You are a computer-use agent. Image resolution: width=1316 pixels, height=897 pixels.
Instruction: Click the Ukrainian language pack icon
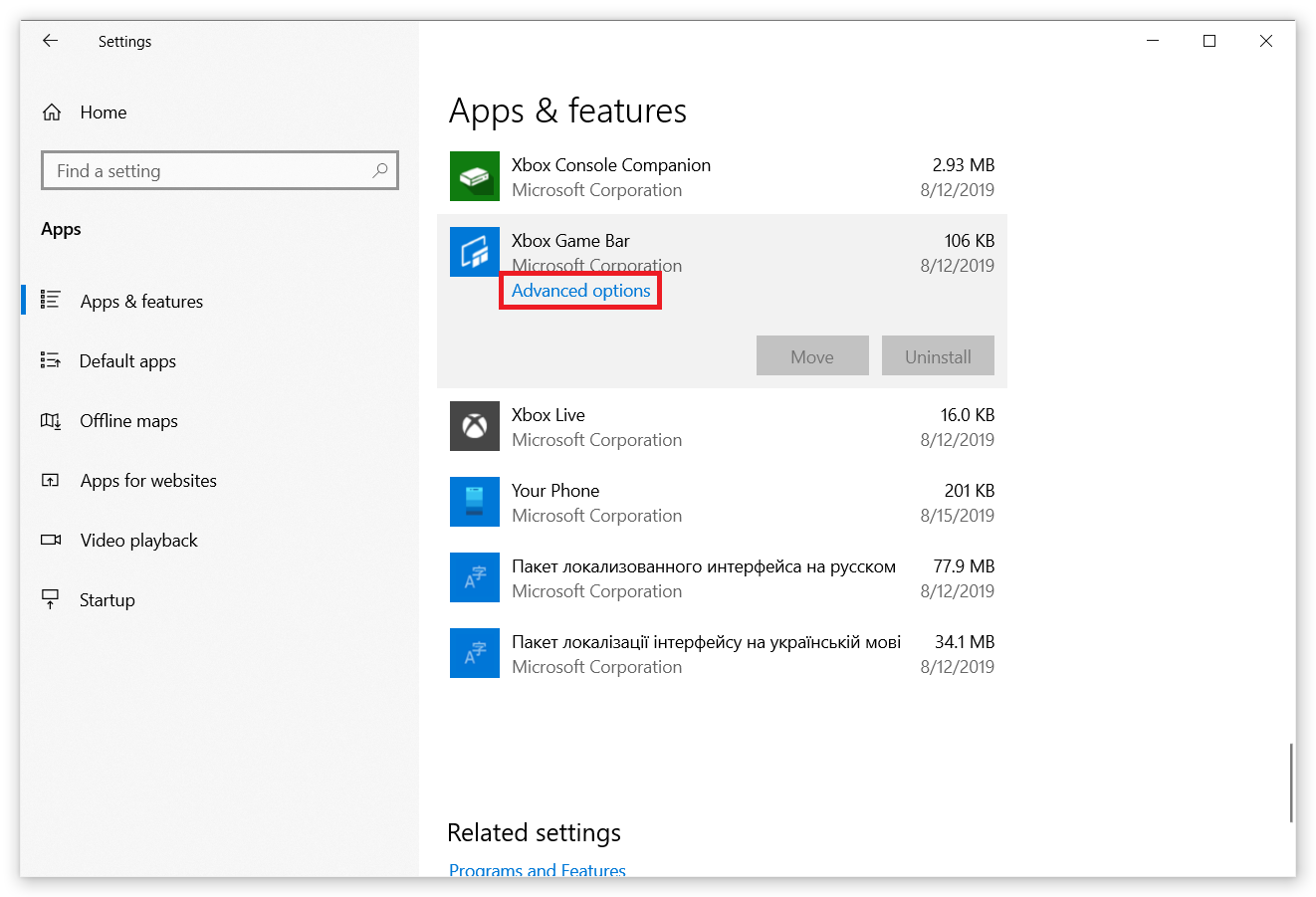(x=475, y=653)
